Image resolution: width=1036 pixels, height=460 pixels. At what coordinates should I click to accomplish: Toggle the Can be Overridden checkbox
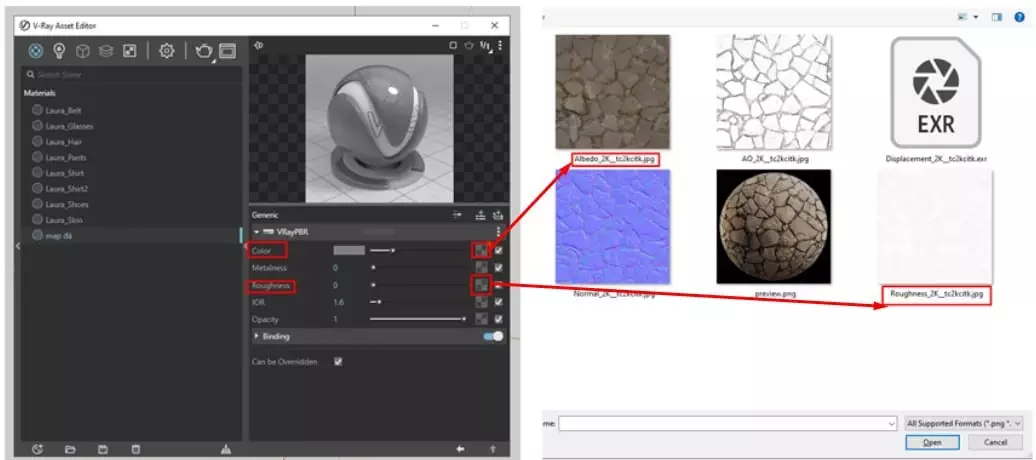click(338, 361)
